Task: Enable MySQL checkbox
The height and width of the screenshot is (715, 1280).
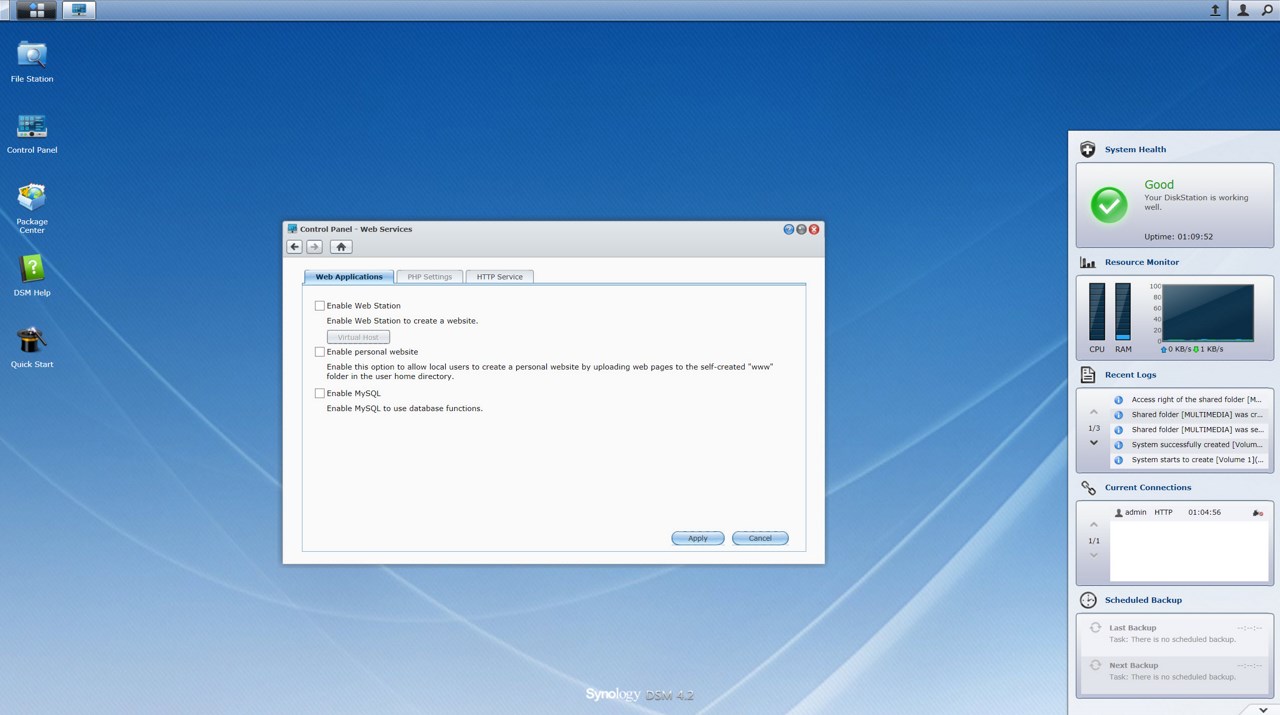Action: (x=320, y=393)
